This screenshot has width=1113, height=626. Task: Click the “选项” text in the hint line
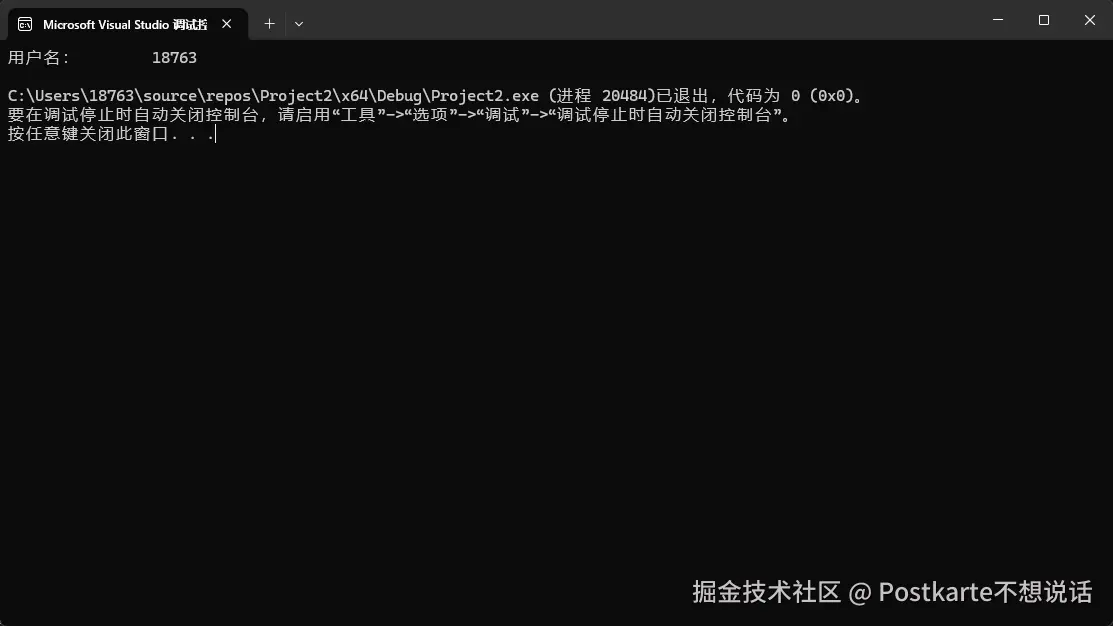tap(431, 114)
